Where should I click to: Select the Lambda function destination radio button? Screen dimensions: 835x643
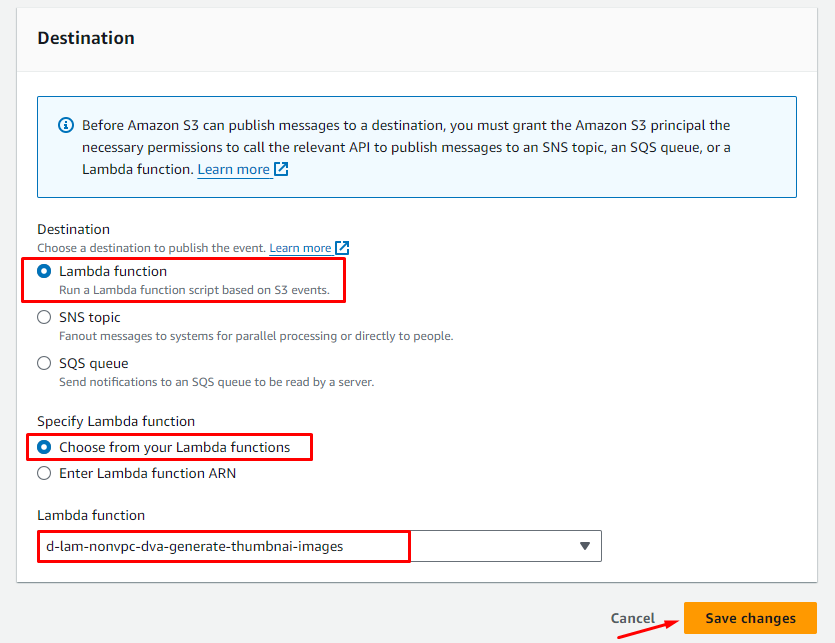point(44,271)
